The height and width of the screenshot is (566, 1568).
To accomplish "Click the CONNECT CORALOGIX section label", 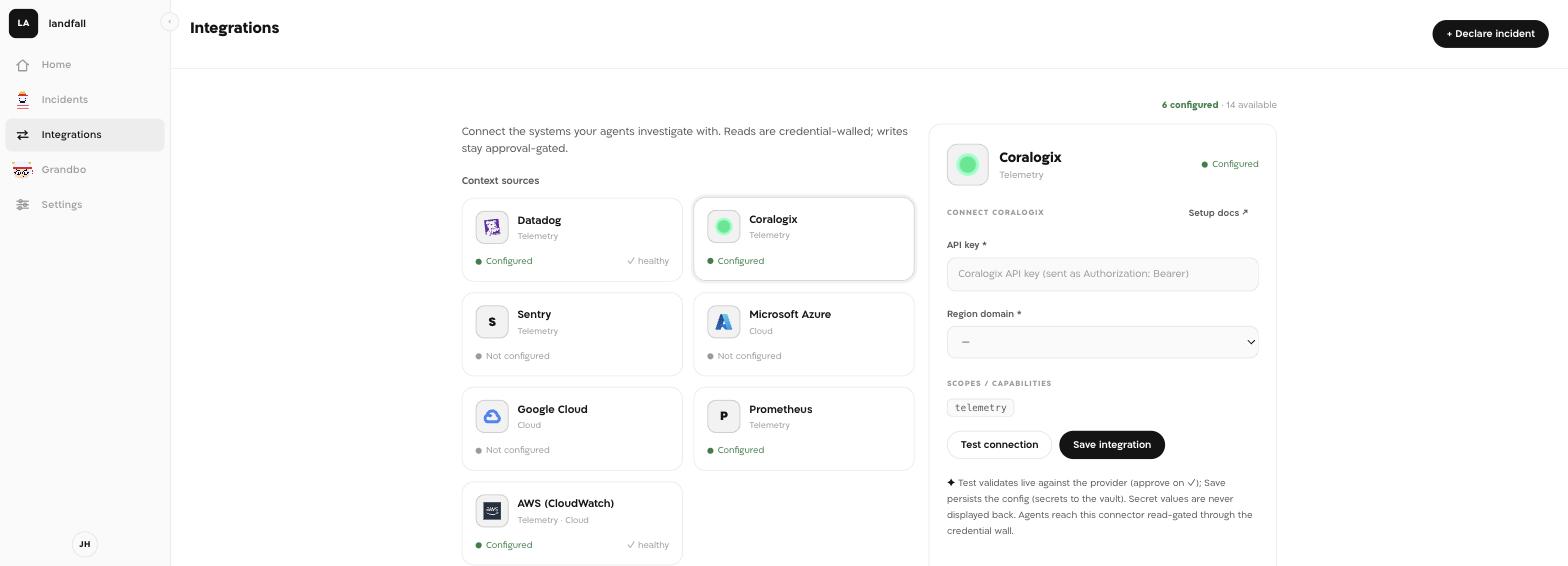I will [995, 213].
